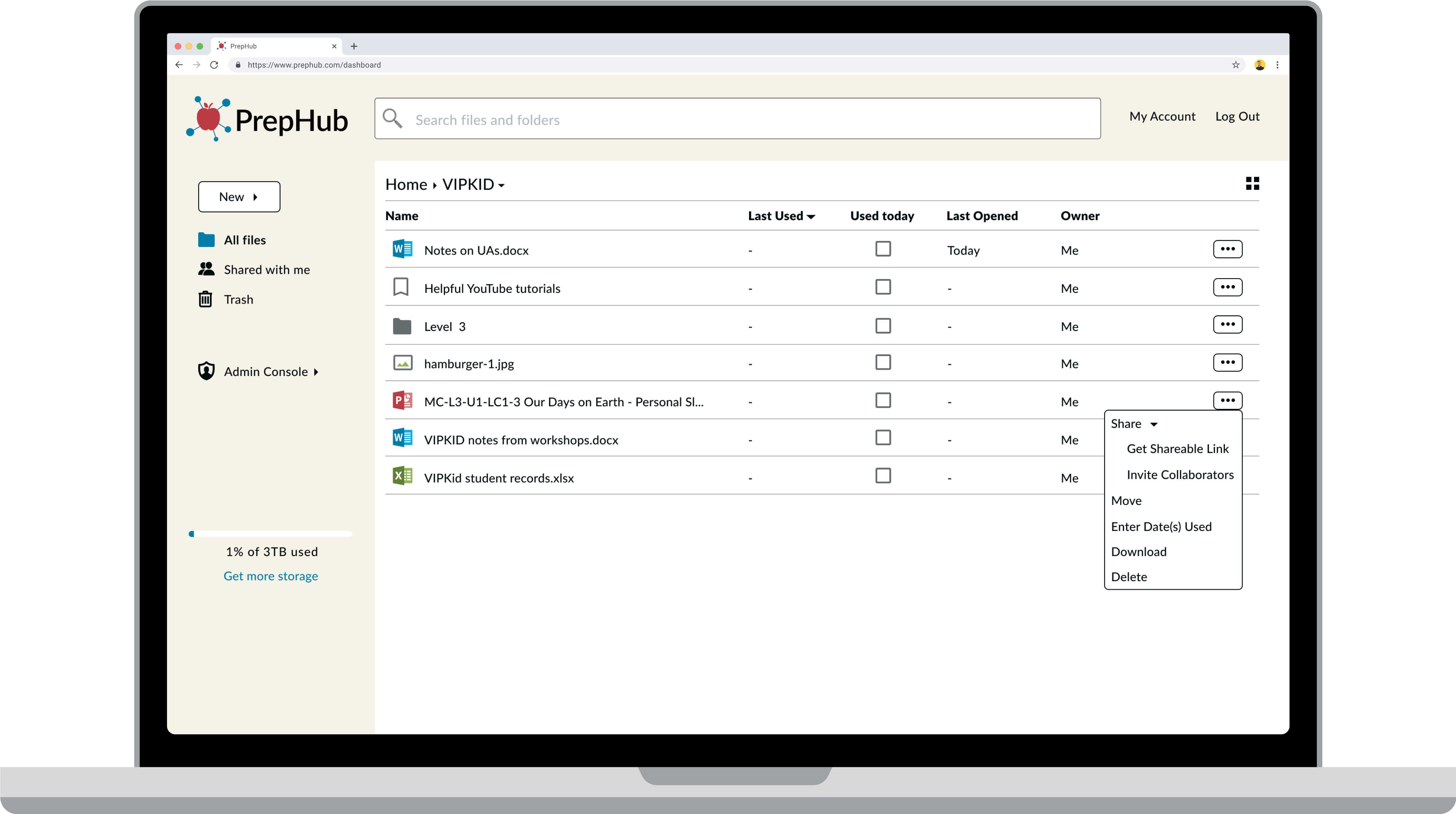Open Notes on UAs.docx file name

coord(476,250)
